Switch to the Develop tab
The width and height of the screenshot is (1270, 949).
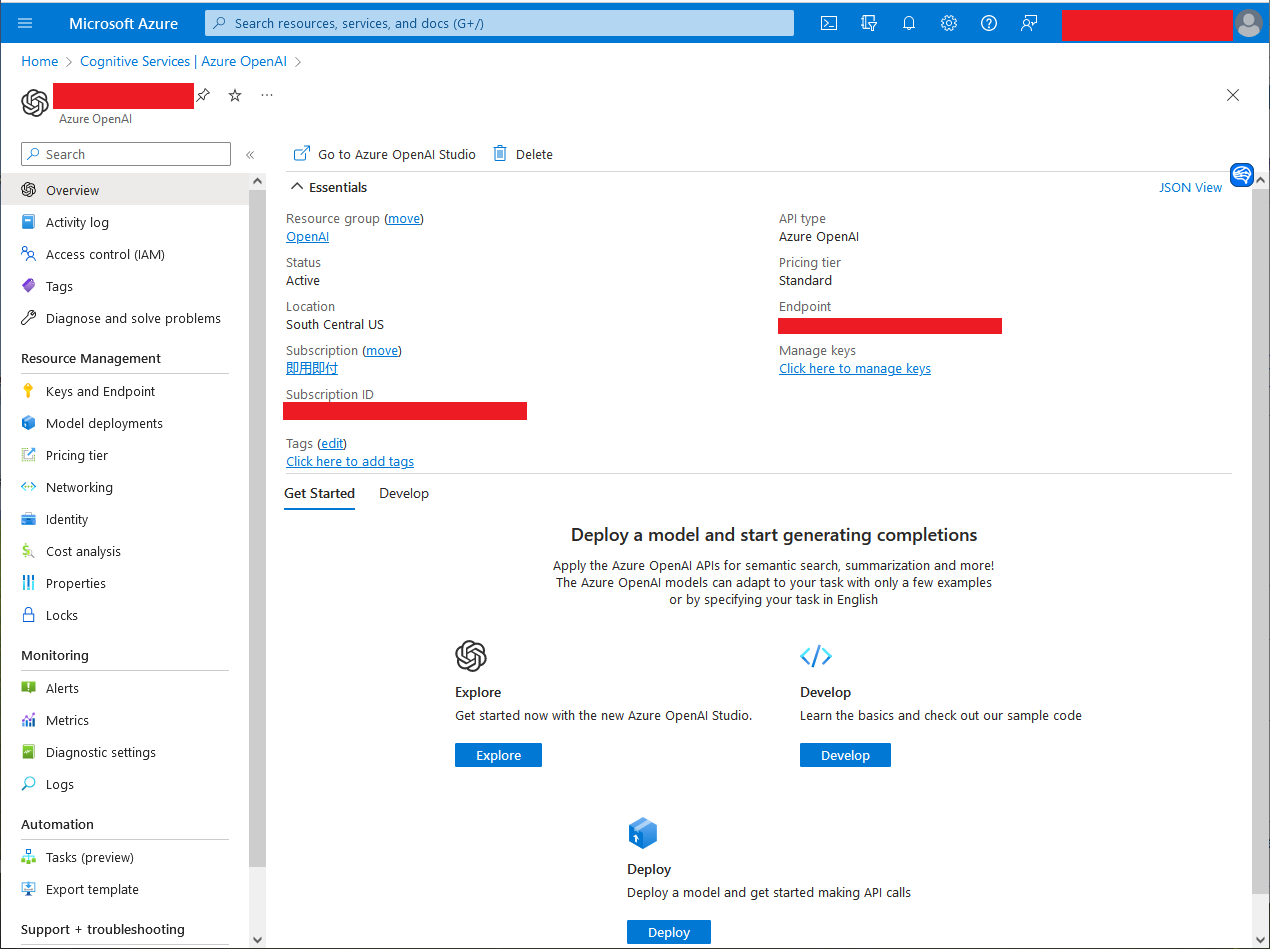click(x=404, y=493)
